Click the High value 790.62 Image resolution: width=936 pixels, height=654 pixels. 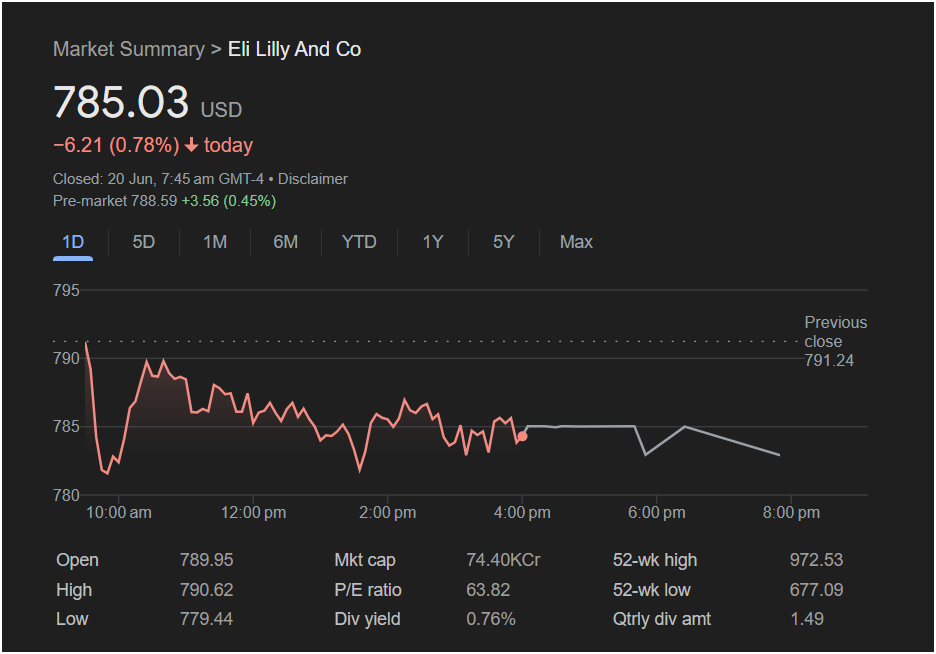pyautogui.click(x=207, y=590)
